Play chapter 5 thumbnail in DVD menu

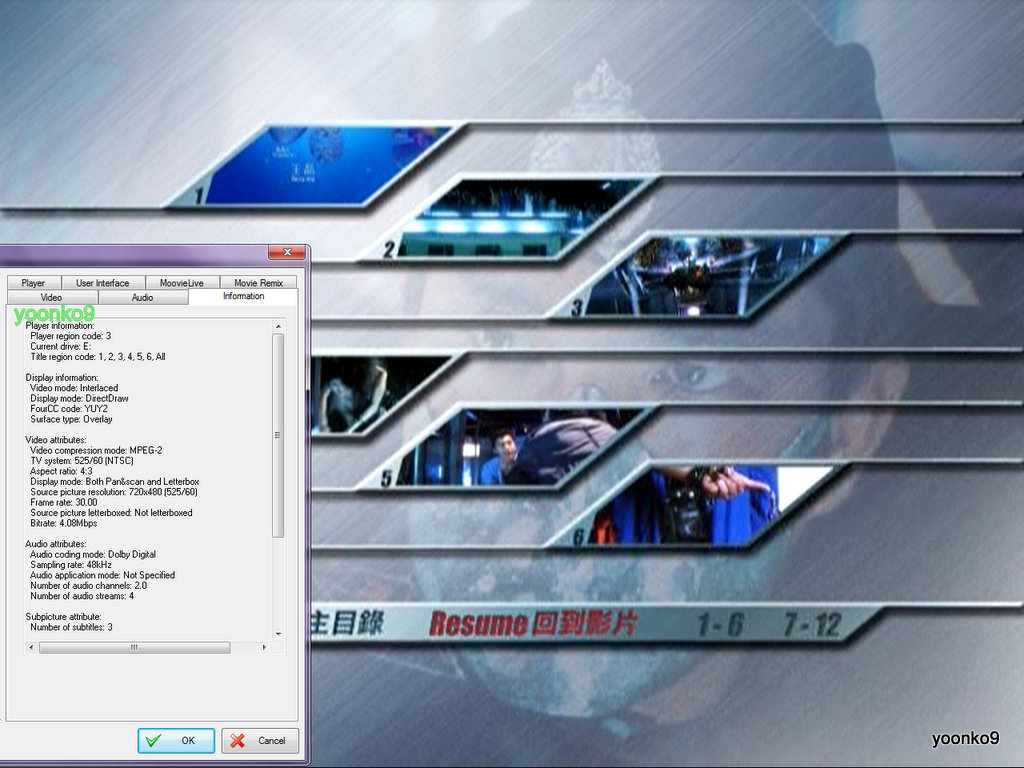(509, 448)
